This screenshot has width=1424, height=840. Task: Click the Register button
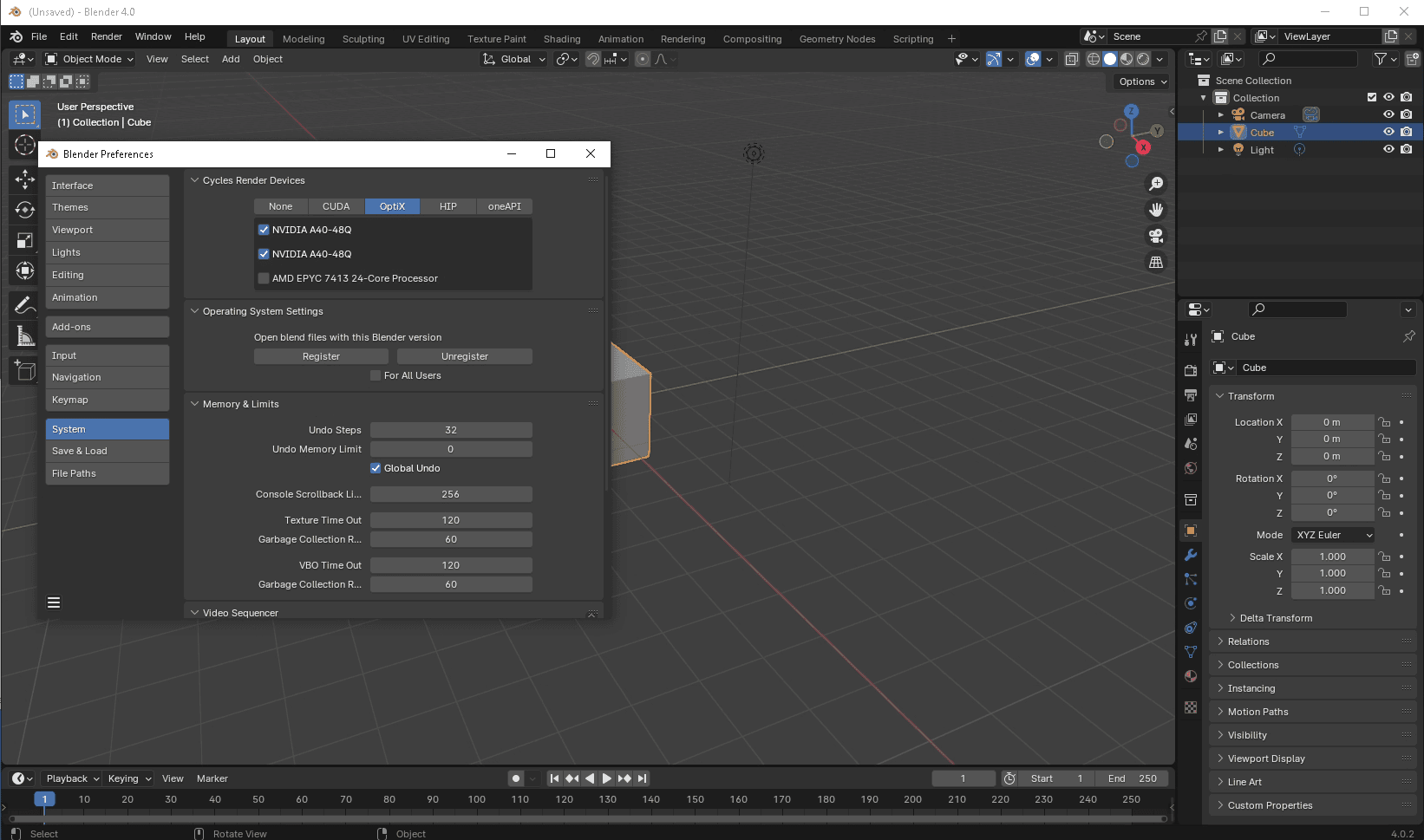coord(321,356)
